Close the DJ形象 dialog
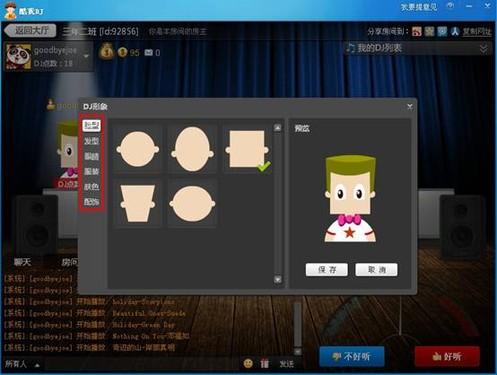This screenshot has height=375, width=497. 410,107
